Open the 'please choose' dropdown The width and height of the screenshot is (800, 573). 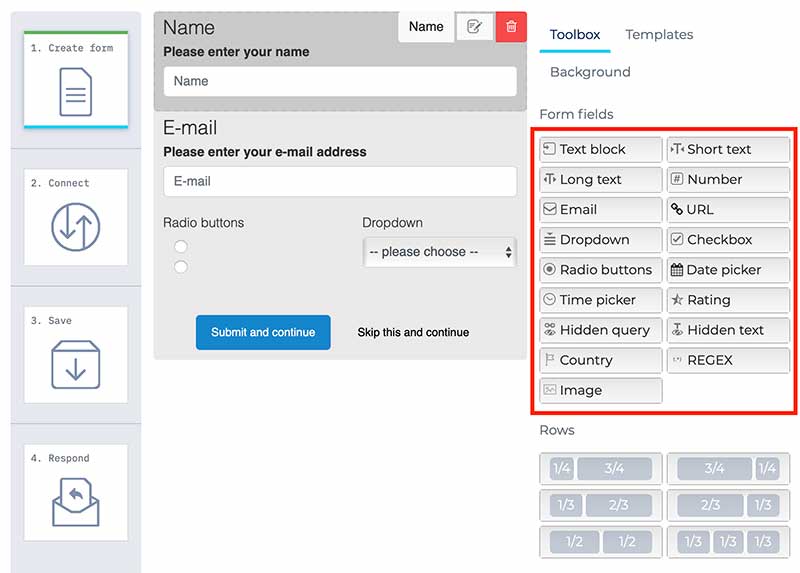click(439, 252)
